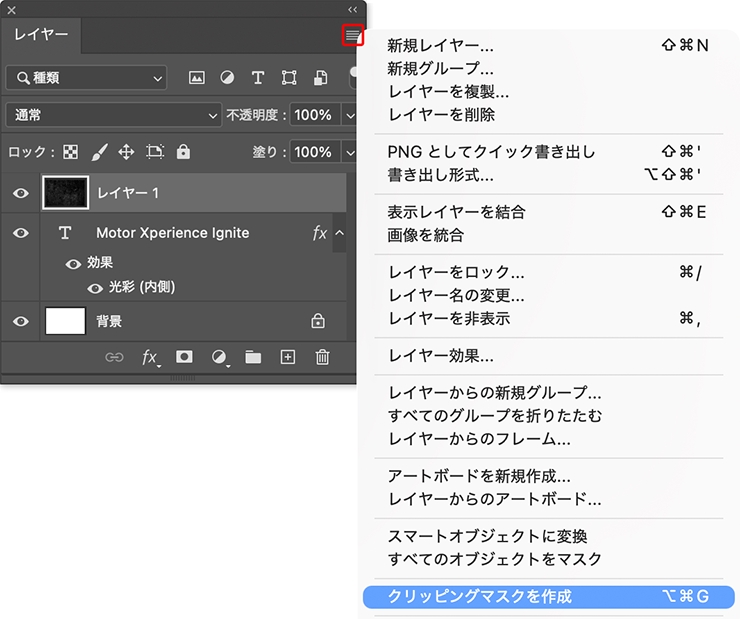740x619 pixels.
Task: Open the 種類 filter type dropdown
Action: [x=86, y=78]
